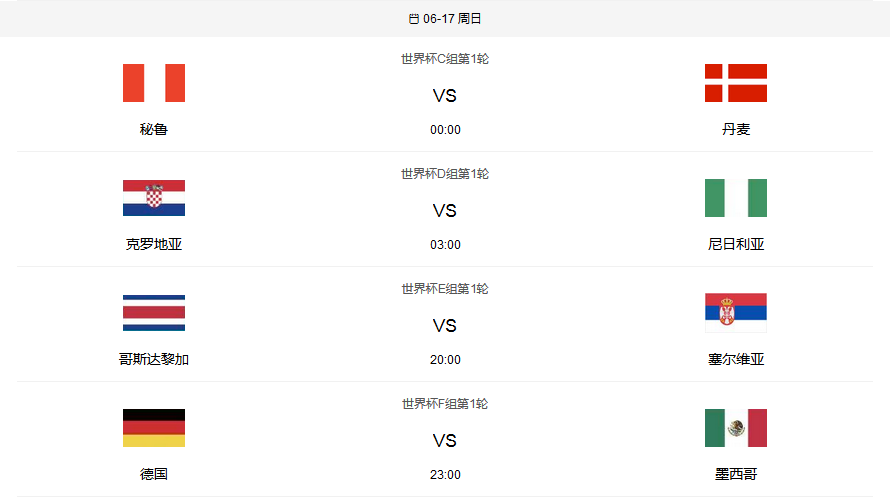Click the Mexico flag icon
Image resolution: width=891 pixels, height=501 pixels.
(735, 428)
